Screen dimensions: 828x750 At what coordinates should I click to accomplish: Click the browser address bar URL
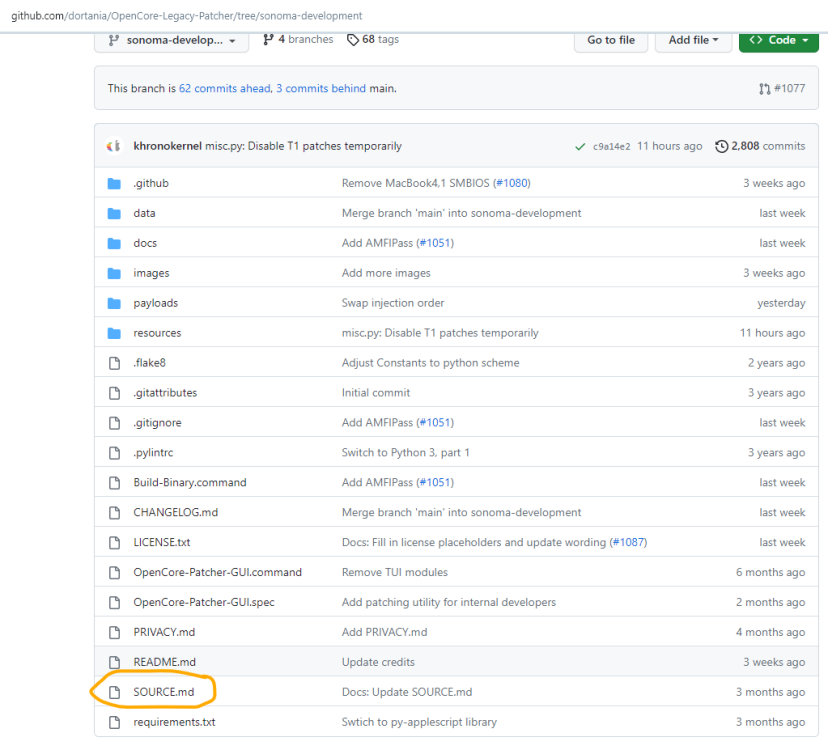pyautogui.click(x=187, y=16)
